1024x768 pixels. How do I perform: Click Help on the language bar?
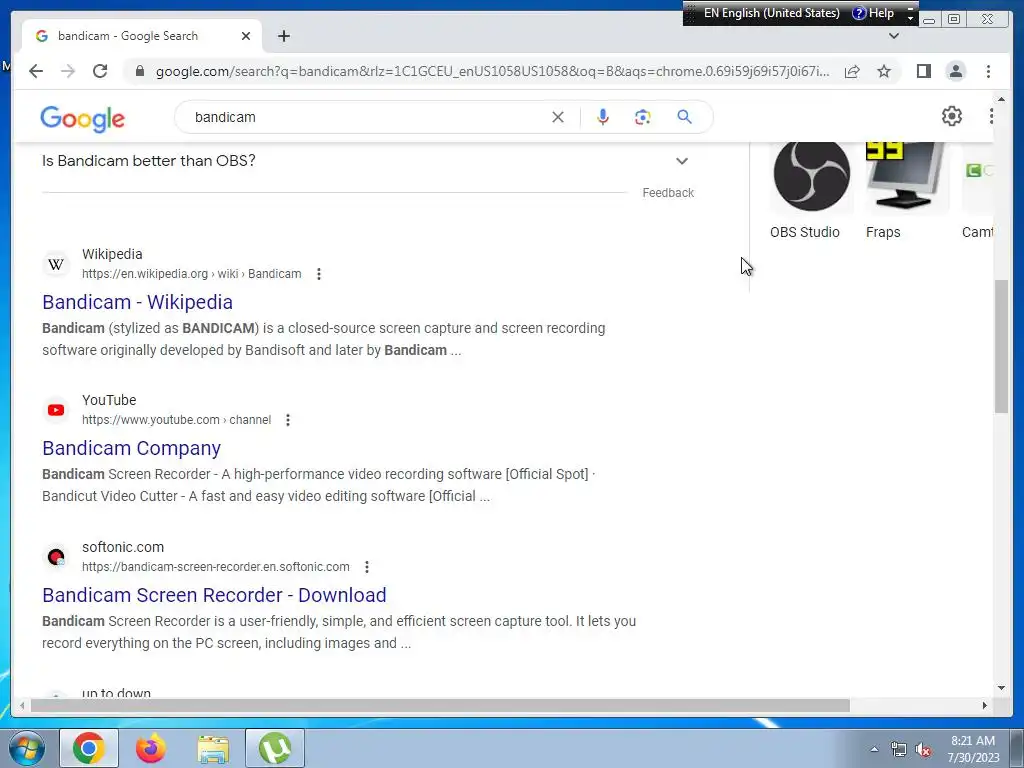(x=873, y=13)
